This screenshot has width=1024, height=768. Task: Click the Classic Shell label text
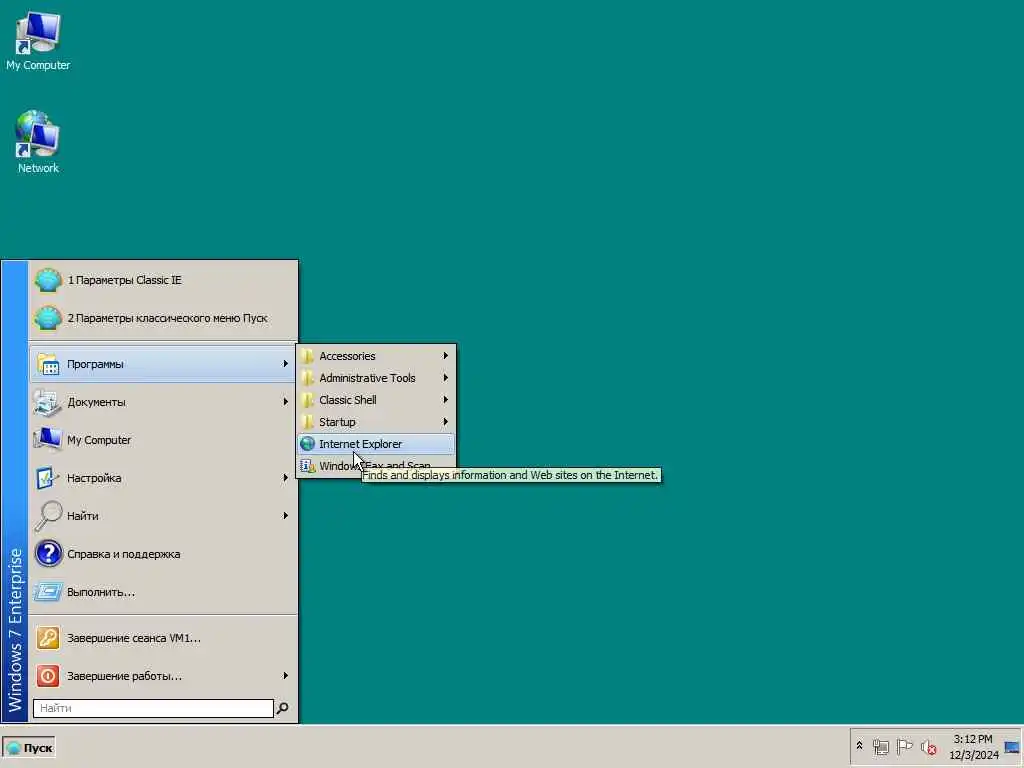[347, 400]
